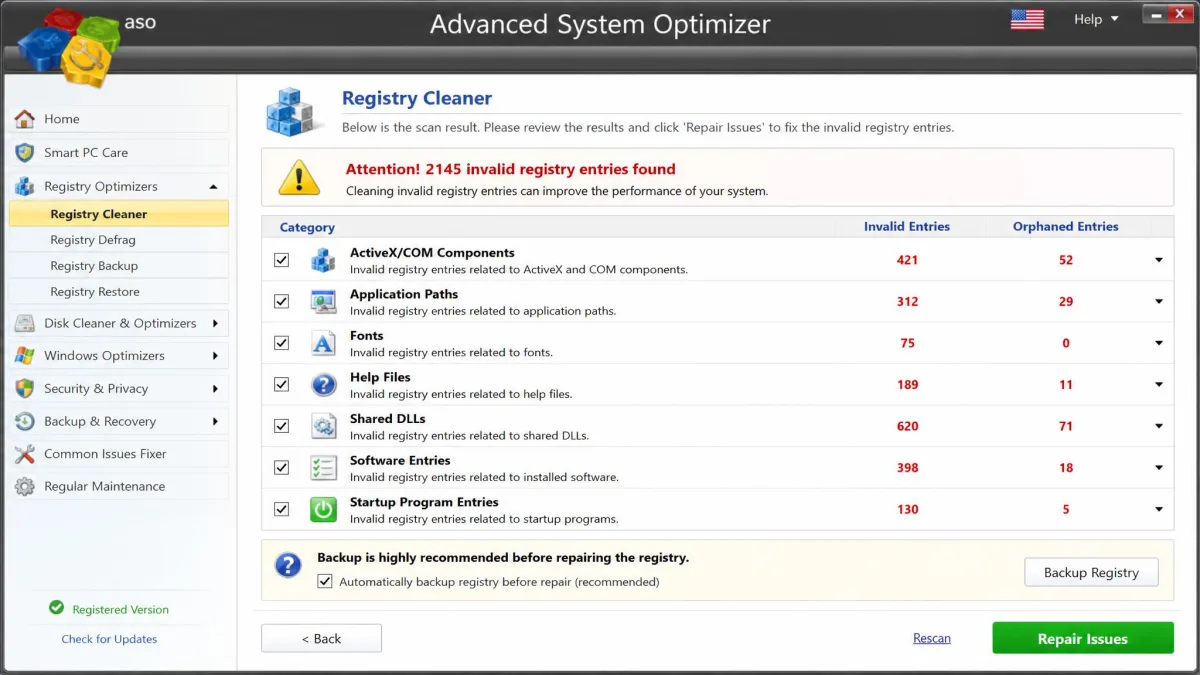This screenshot has height=675, width=1200.
Task: Click the Home house icon in sidebar
Action: point(25,119)
